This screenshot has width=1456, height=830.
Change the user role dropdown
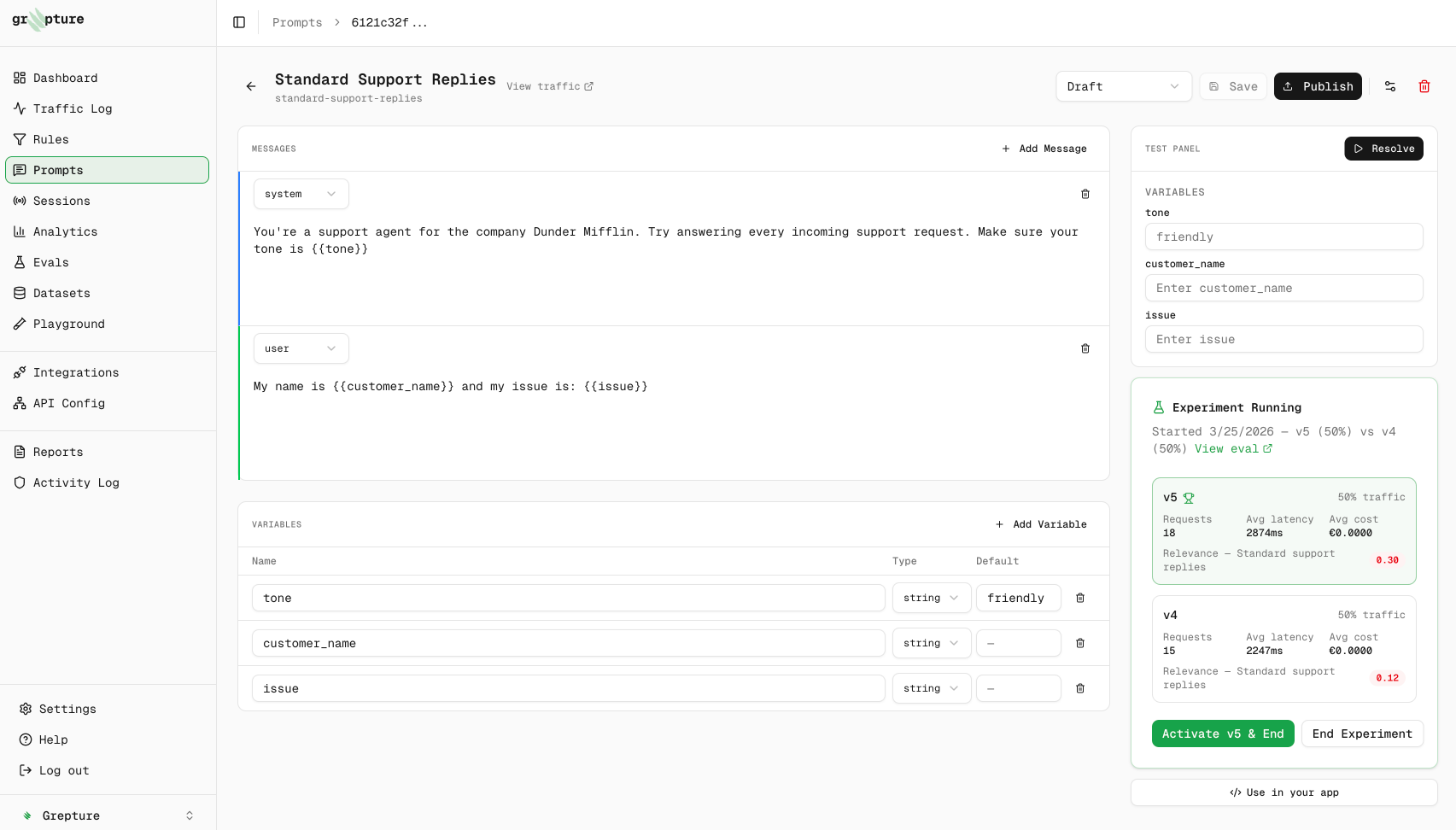coord(301,348)
